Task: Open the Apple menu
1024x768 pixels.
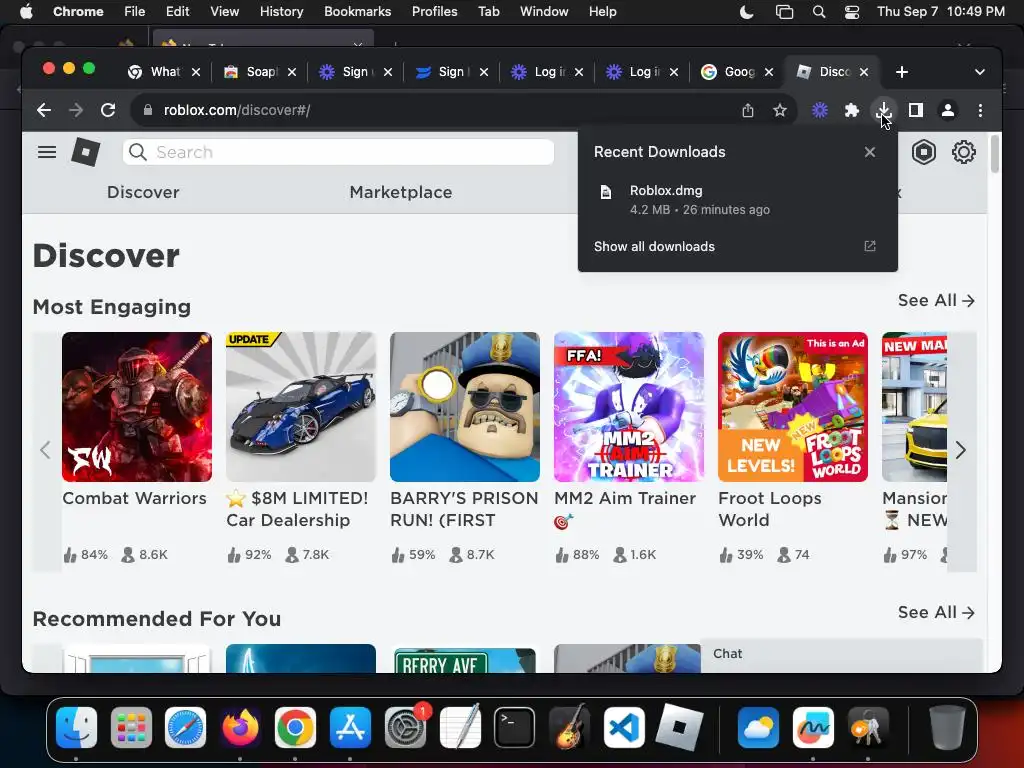Action: [x=25, y=12]
